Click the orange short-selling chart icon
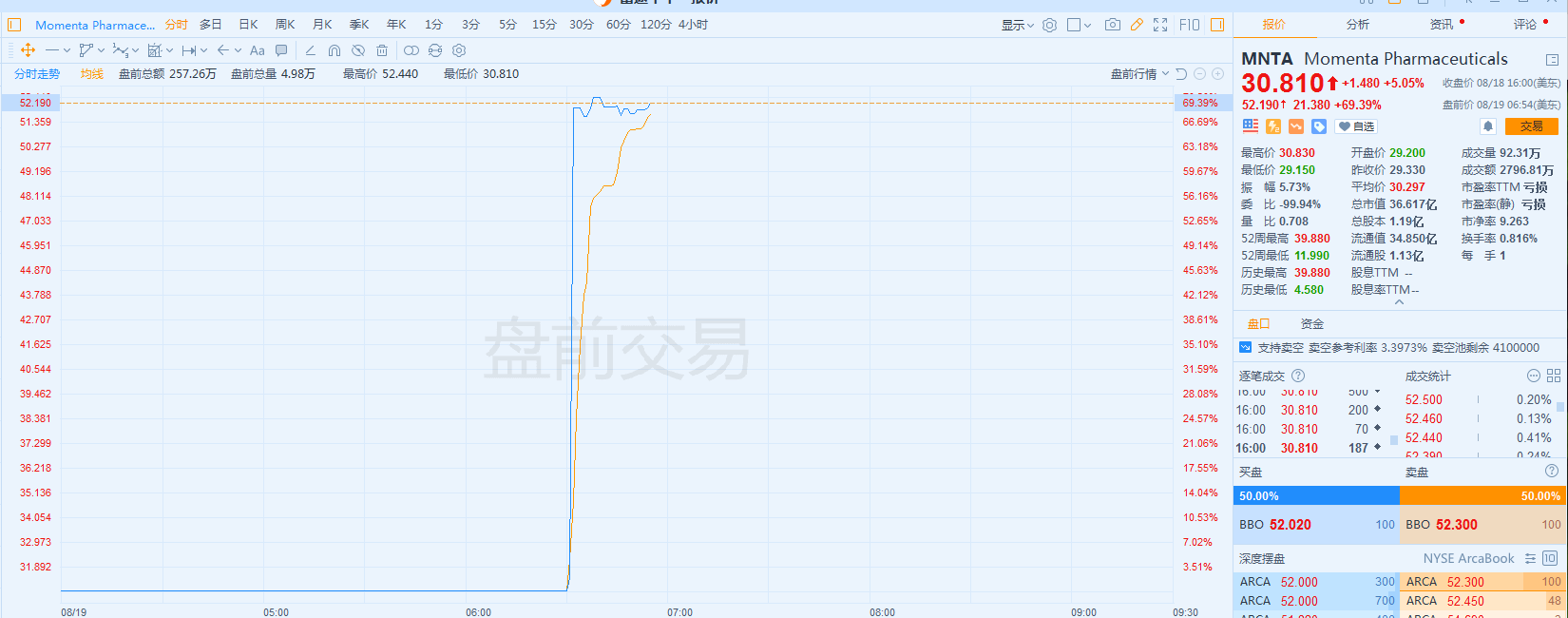Image resolution: width=1568 pixels, height=618 pixels. click(1296, 126)
